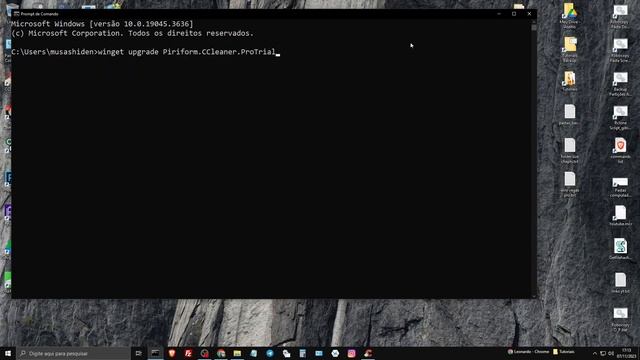Click the command prompt vertical scrollbar
The image size is (640, 360).
[534, 159]
